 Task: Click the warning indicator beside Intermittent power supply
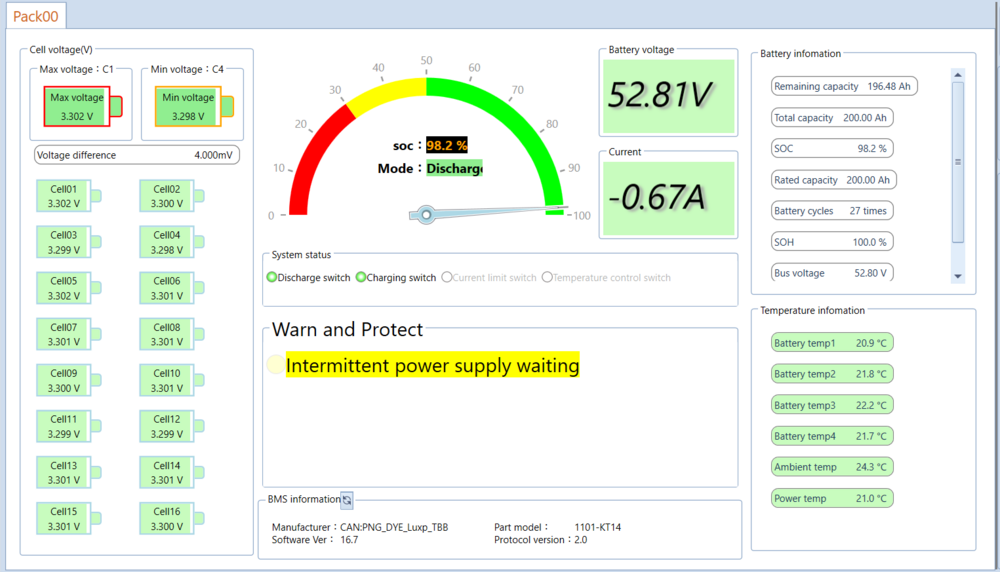pos(275,366)
